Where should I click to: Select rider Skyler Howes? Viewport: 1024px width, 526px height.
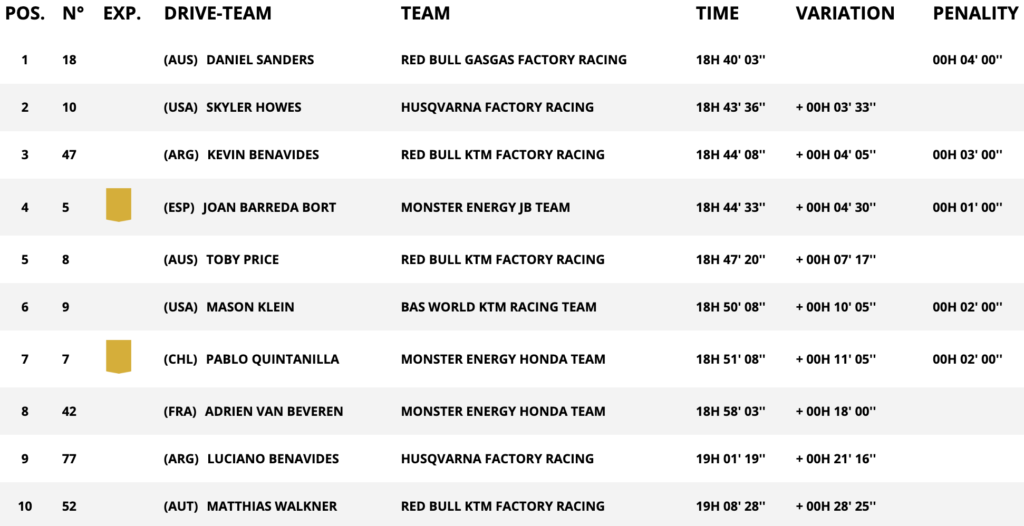click(253, 107)
